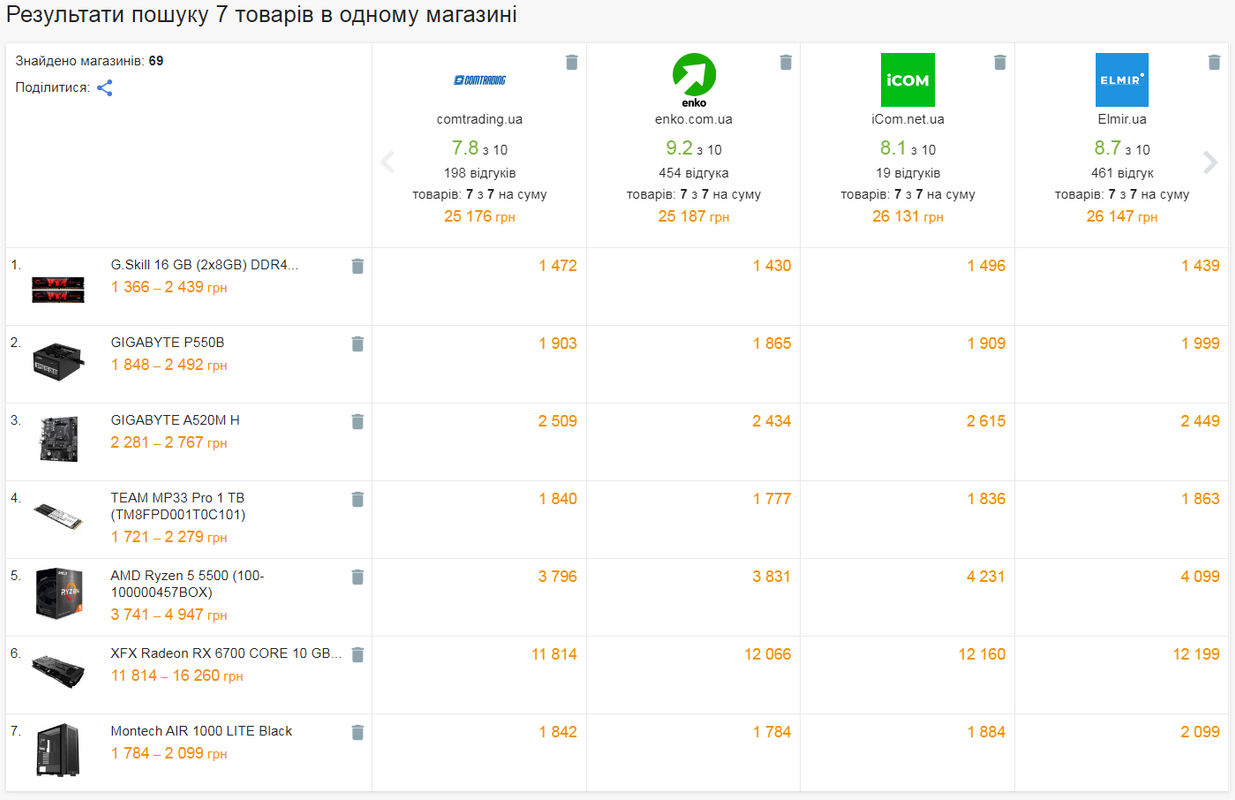Show next stores with right chevron arrow

point(1211,162)
